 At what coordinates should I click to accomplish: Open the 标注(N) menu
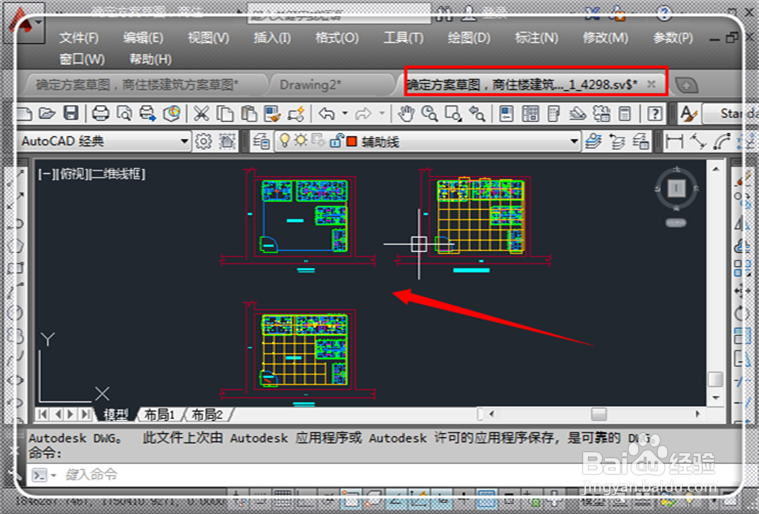[x=536, y=38]
